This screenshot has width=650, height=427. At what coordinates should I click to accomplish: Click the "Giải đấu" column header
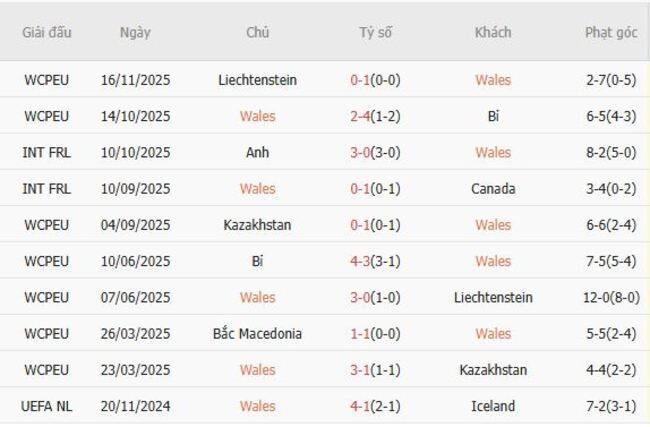click(47, 32)
